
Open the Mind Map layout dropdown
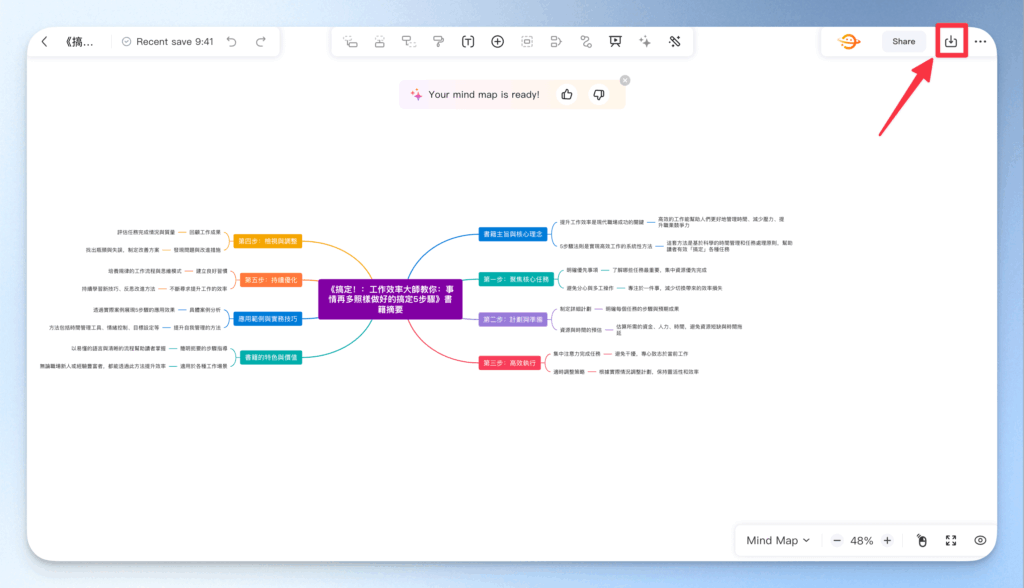pyautogui.click(x=778, y=540)
